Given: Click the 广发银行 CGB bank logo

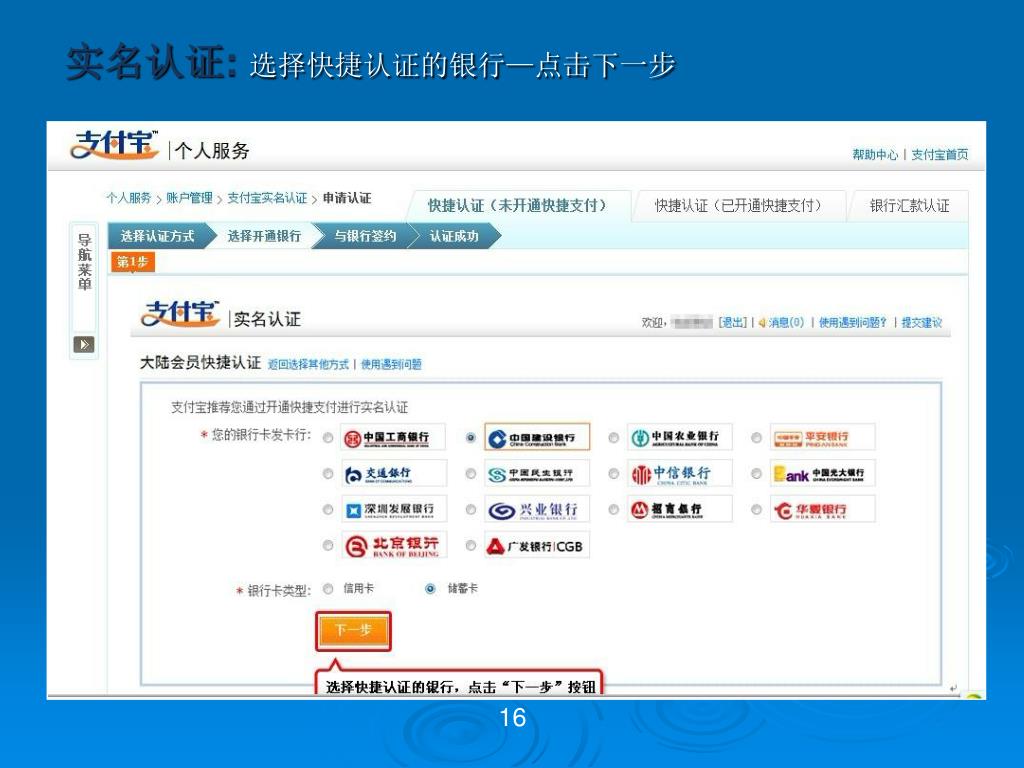Looking at the screenshot, I should (x=537, y=545).
